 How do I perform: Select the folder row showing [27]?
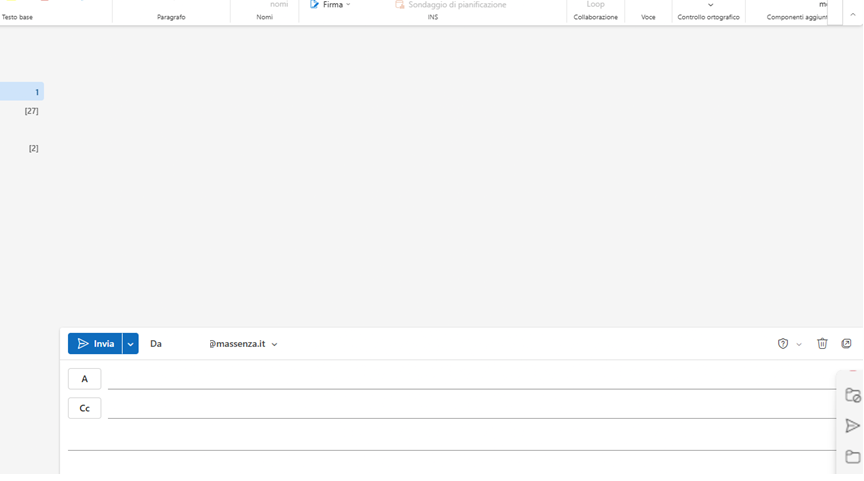coord(22,111)
